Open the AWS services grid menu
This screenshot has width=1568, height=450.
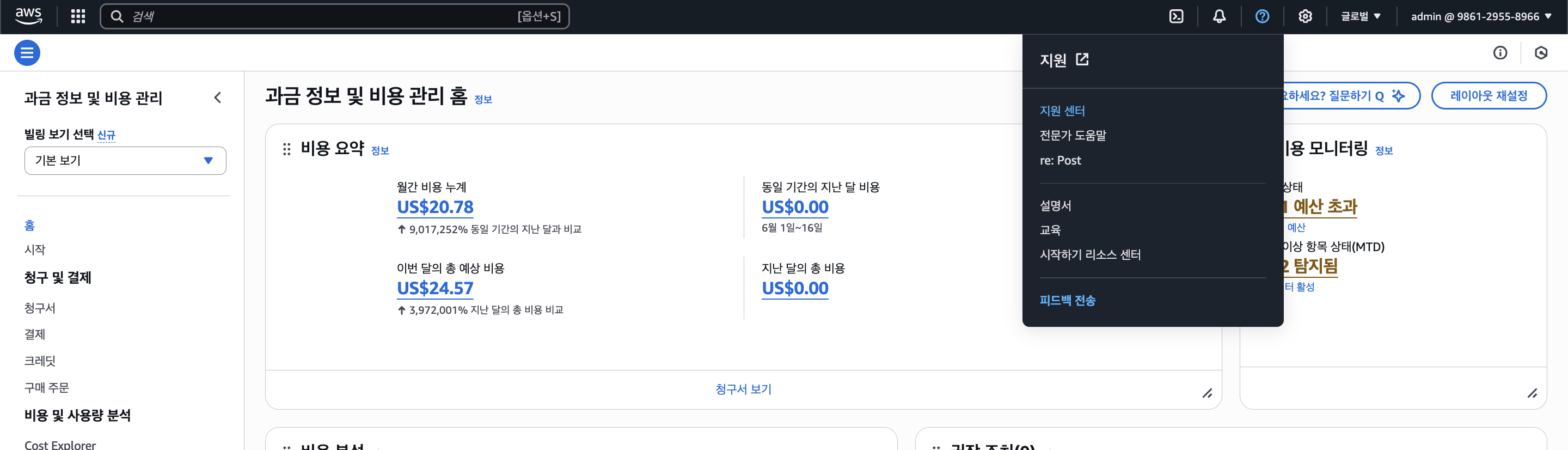78,16
